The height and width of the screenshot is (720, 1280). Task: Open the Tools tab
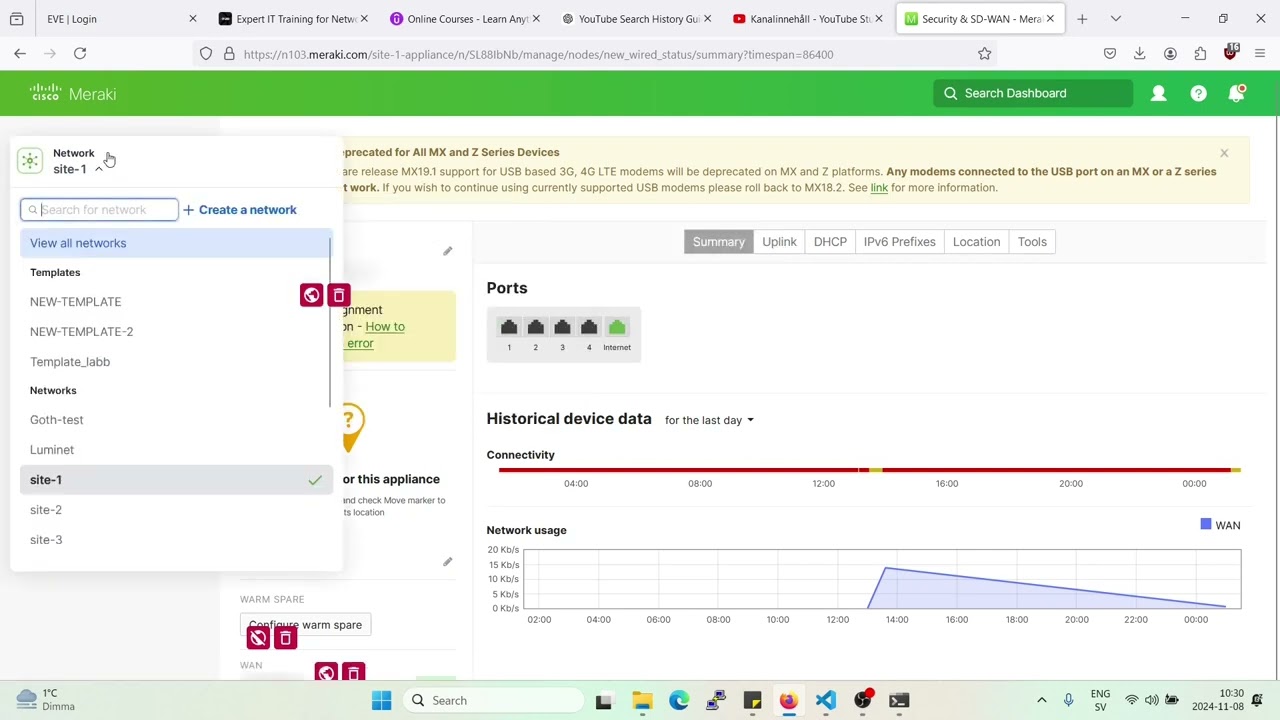pyautogui.click(x=1032, y=242)
